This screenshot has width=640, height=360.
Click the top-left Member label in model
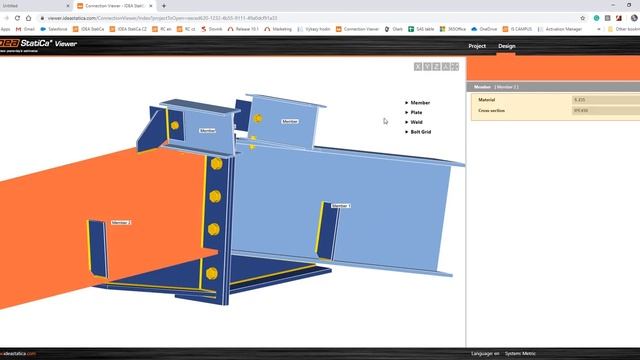coord(207,131)
